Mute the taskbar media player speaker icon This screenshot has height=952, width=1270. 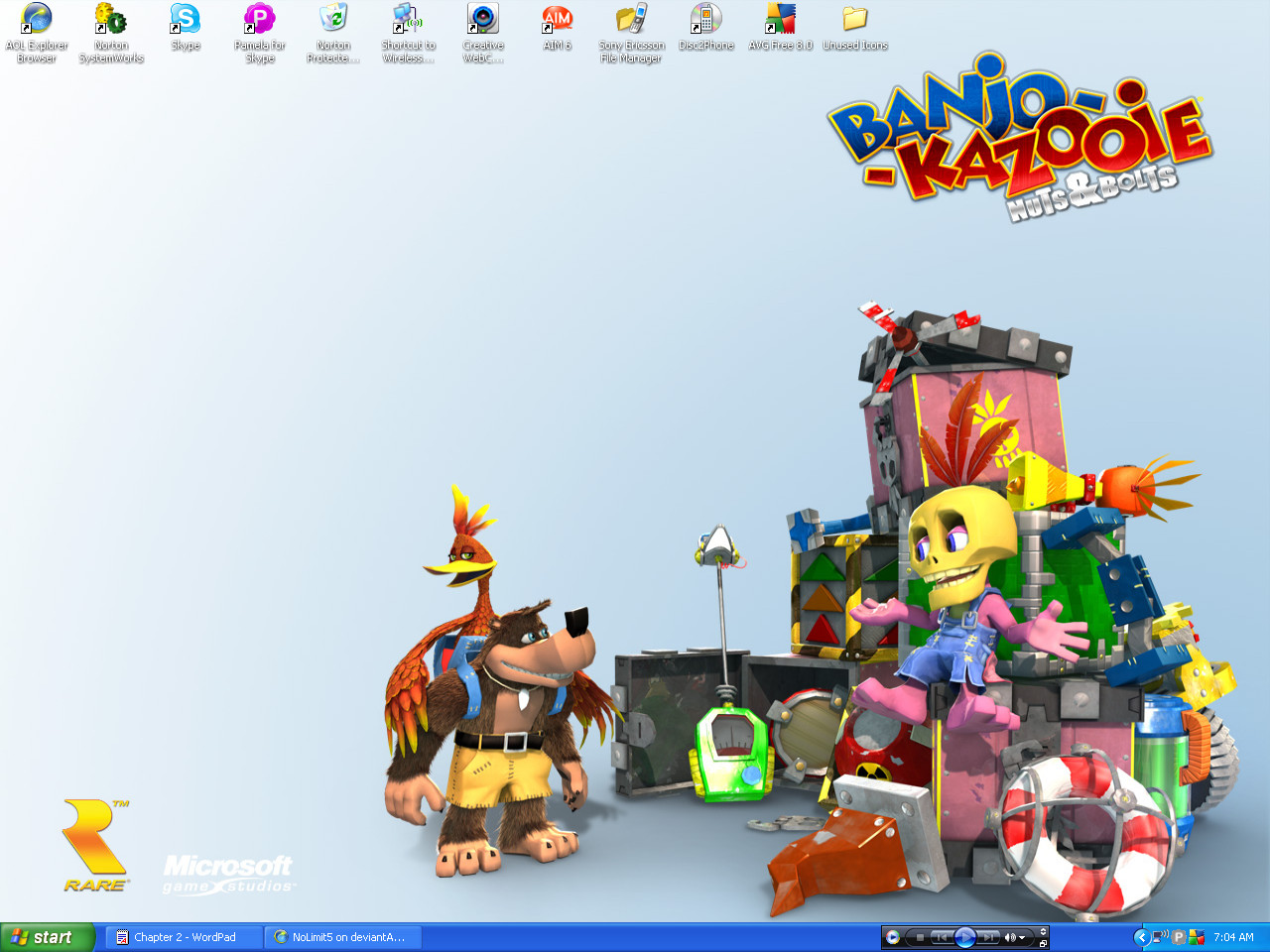(x=1010, y=937)
